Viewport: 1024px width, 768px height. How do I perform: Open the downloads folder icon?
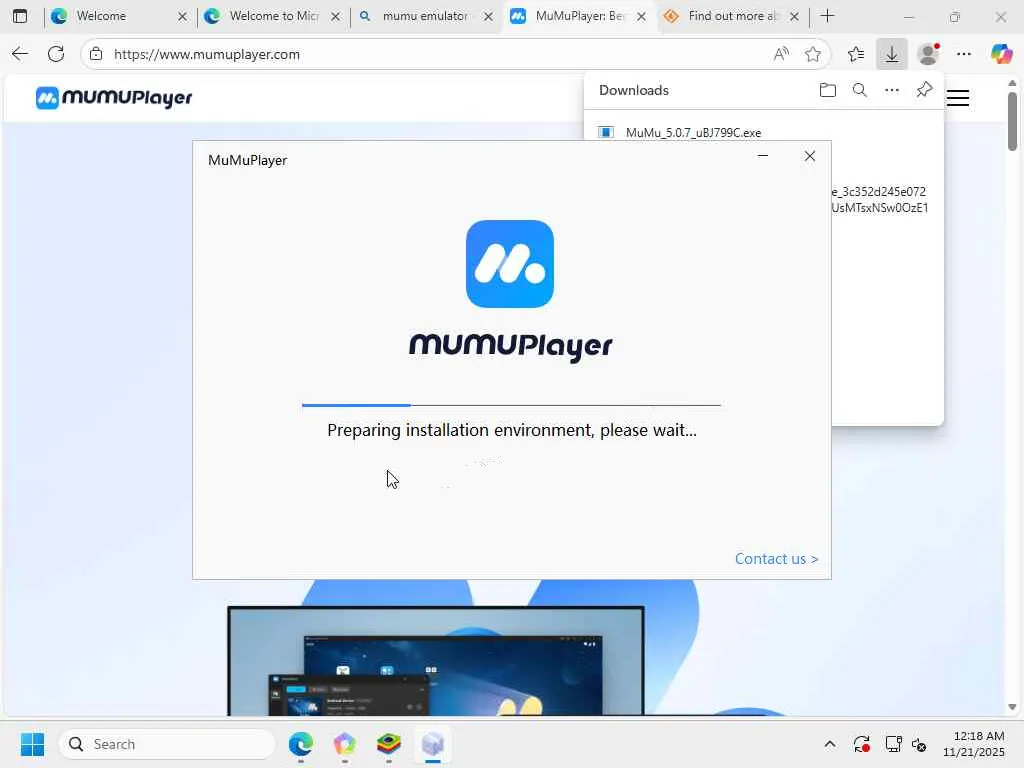click(x=827, y=90)
